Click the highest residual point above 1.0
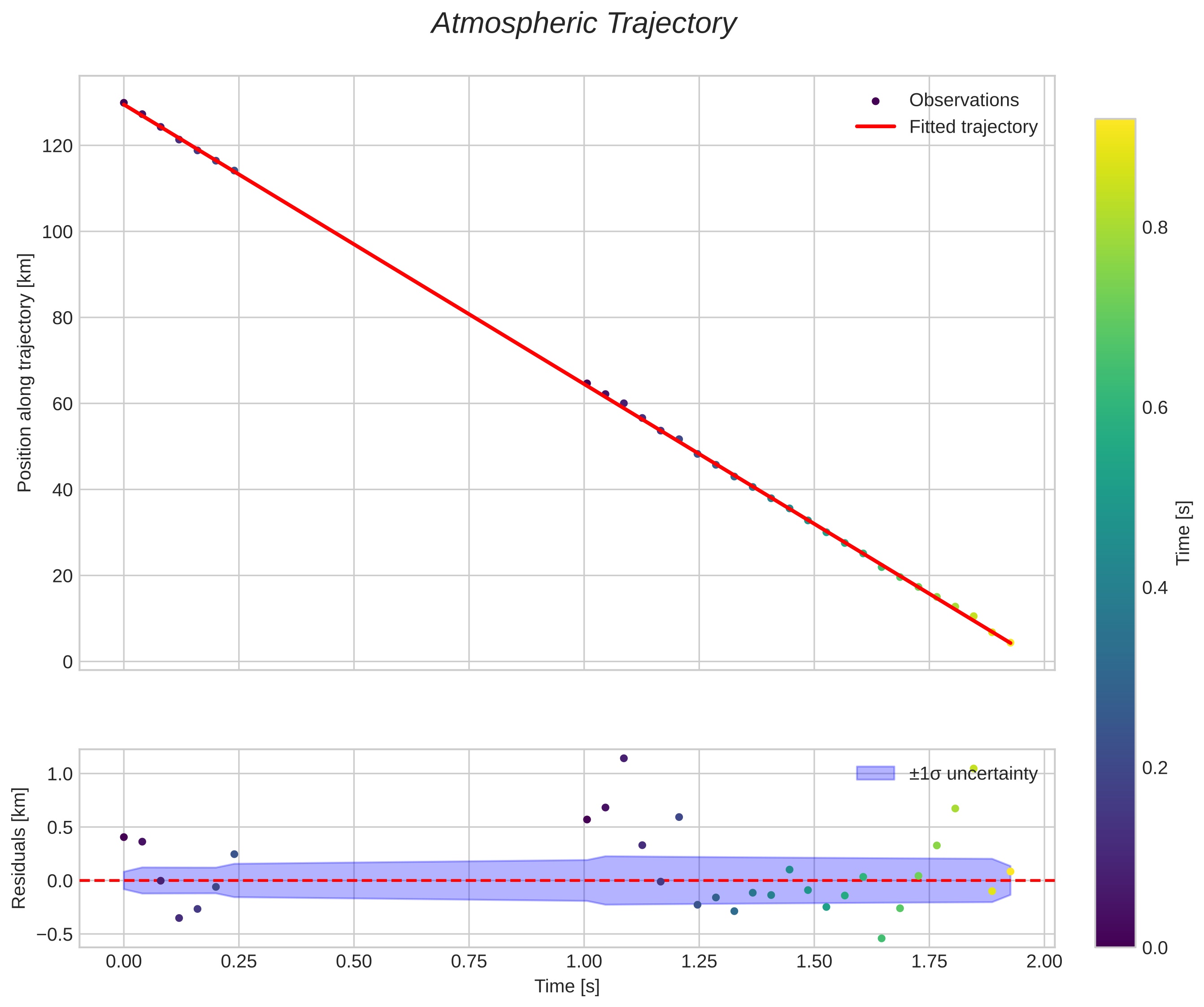 (x=624, y=758)
